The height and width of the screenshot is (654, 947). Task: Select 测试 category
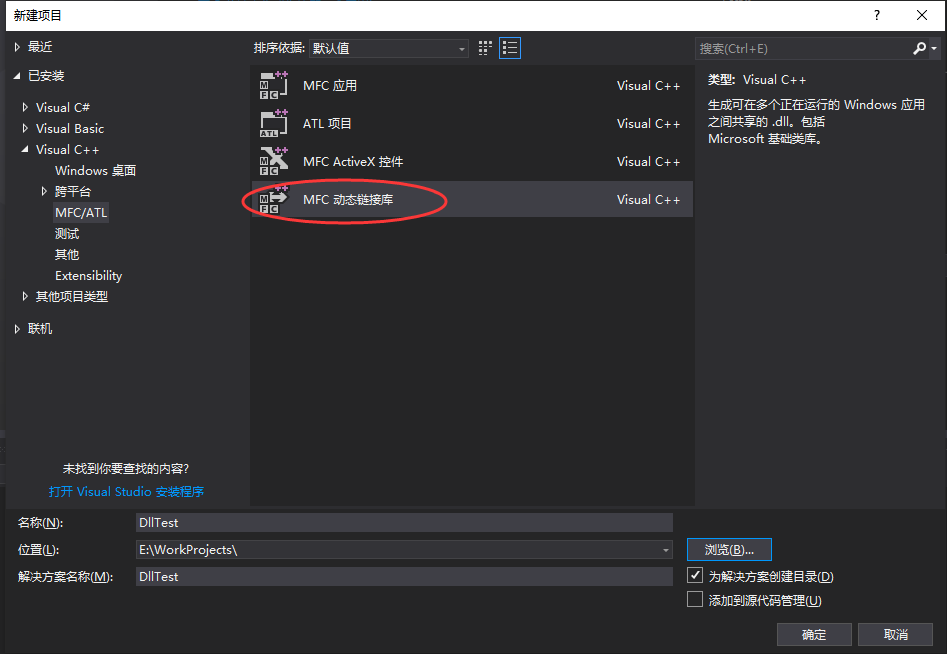(66, 234)
